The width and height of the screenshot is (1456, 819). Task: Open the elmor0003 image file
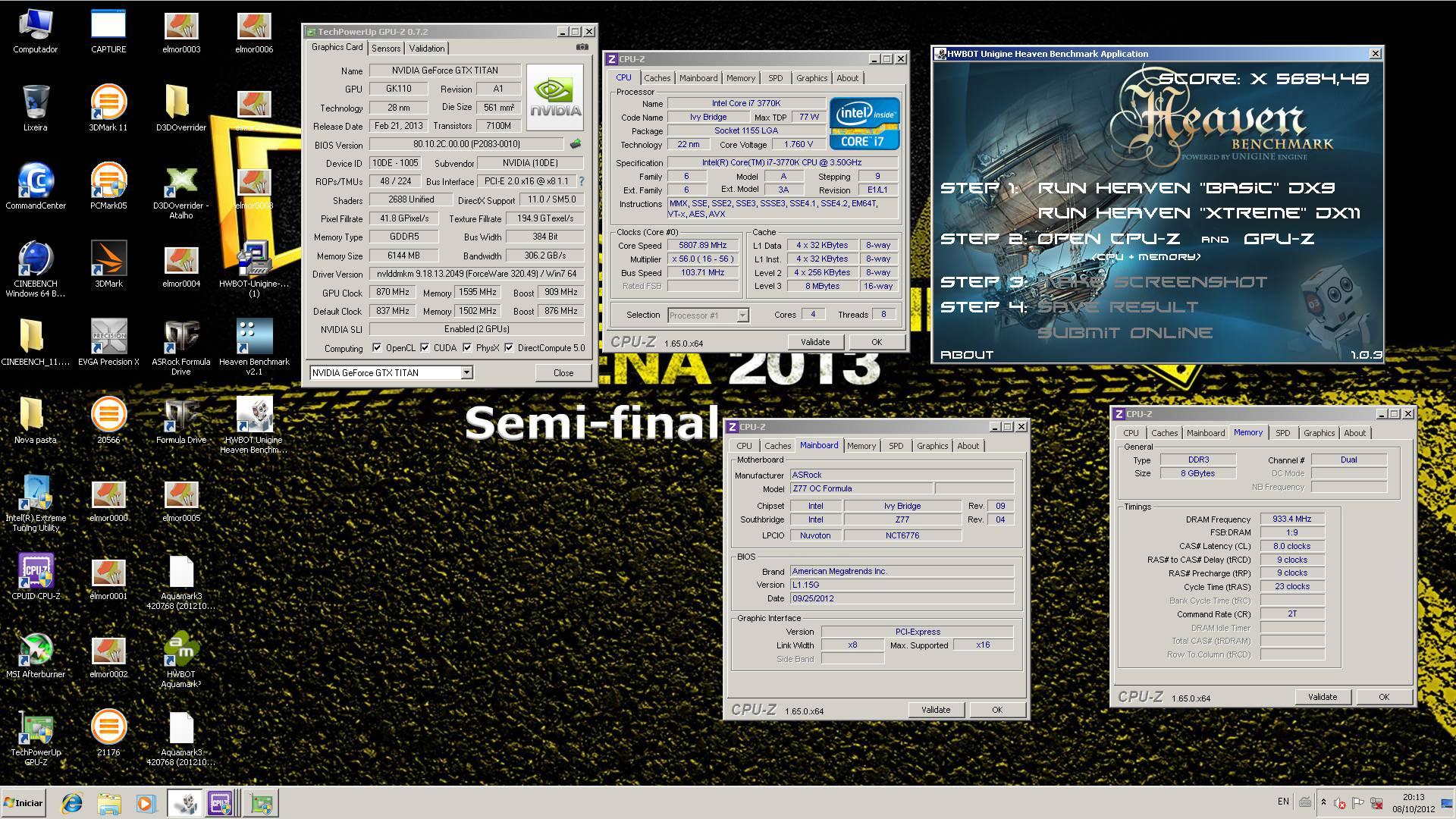tap(180, 32)
